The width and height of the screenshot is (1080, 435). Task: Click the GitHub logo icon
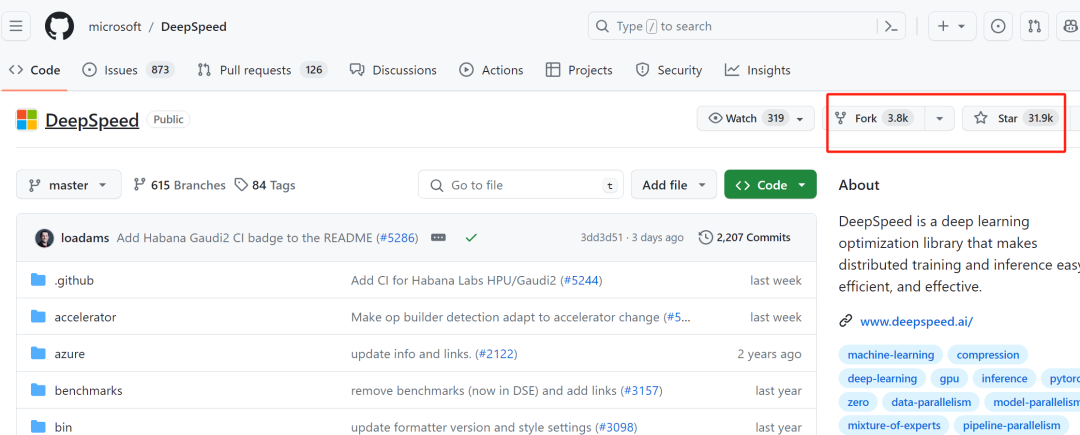pos(59,26)
